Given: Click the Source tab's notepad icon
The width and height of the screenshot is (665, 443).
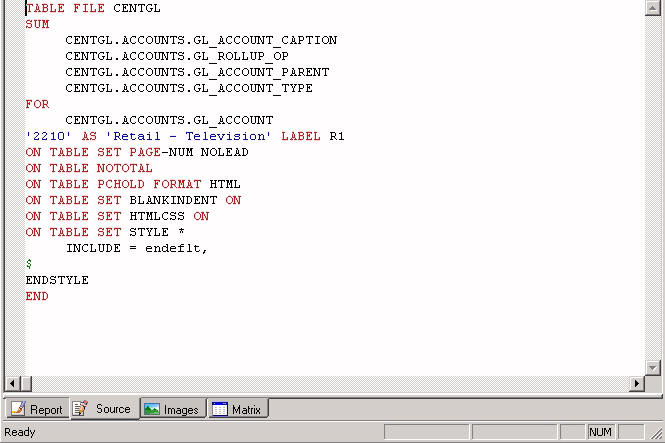Looking at the screenshot, I should (81, 408).
